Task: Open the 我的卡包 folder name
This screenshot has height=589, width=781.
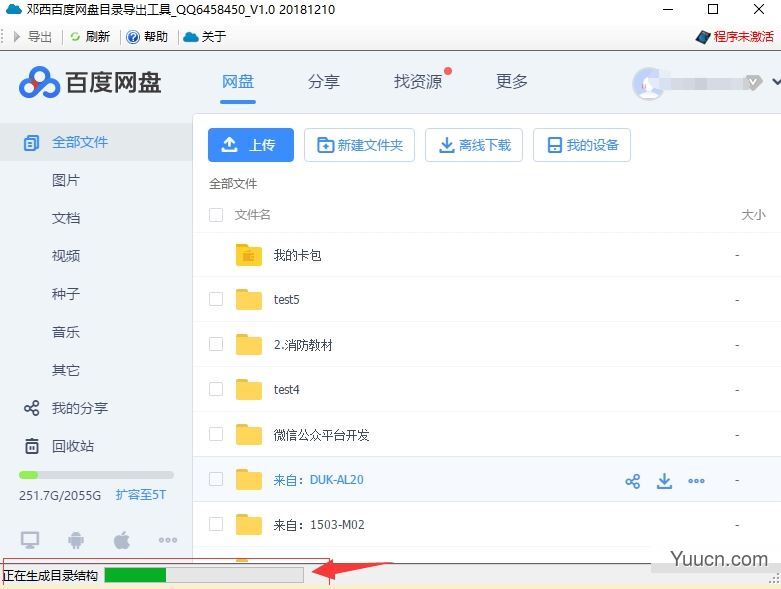Action: 297,255
